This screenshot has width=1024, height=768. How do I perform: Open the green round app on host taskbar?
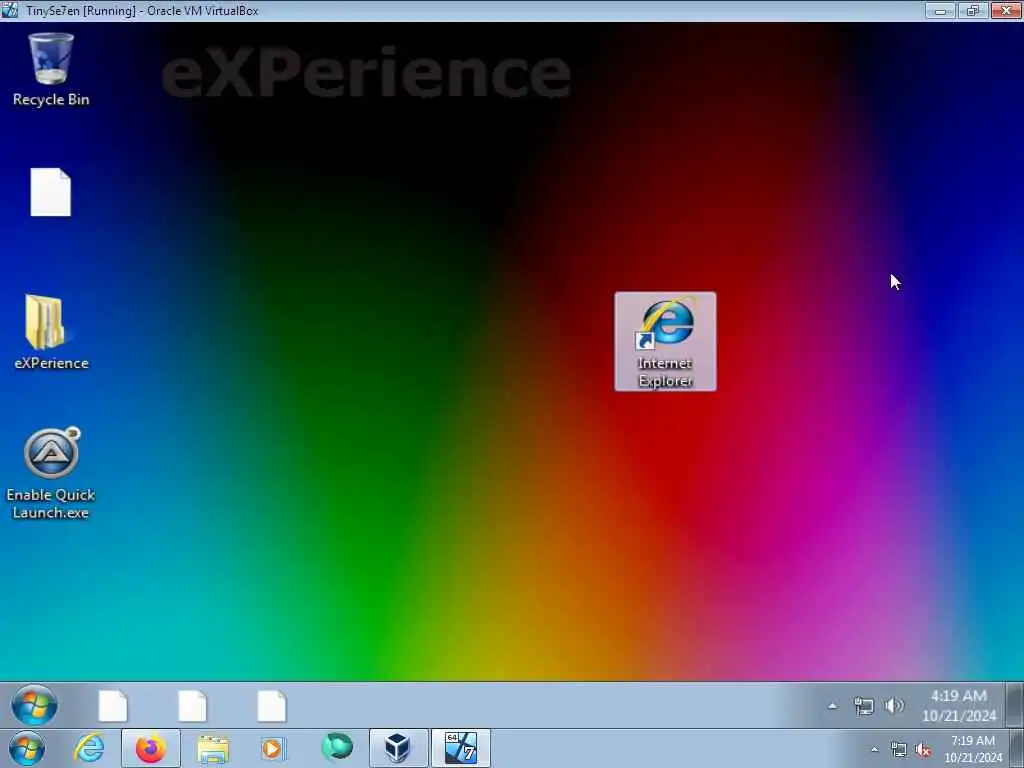tap(337, 747)
